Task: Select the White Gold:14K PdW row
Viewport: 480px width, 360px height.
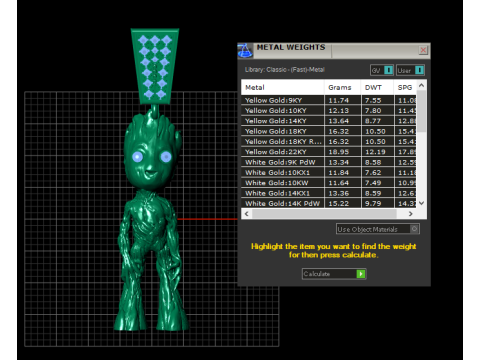Action: tap(328, 203)
